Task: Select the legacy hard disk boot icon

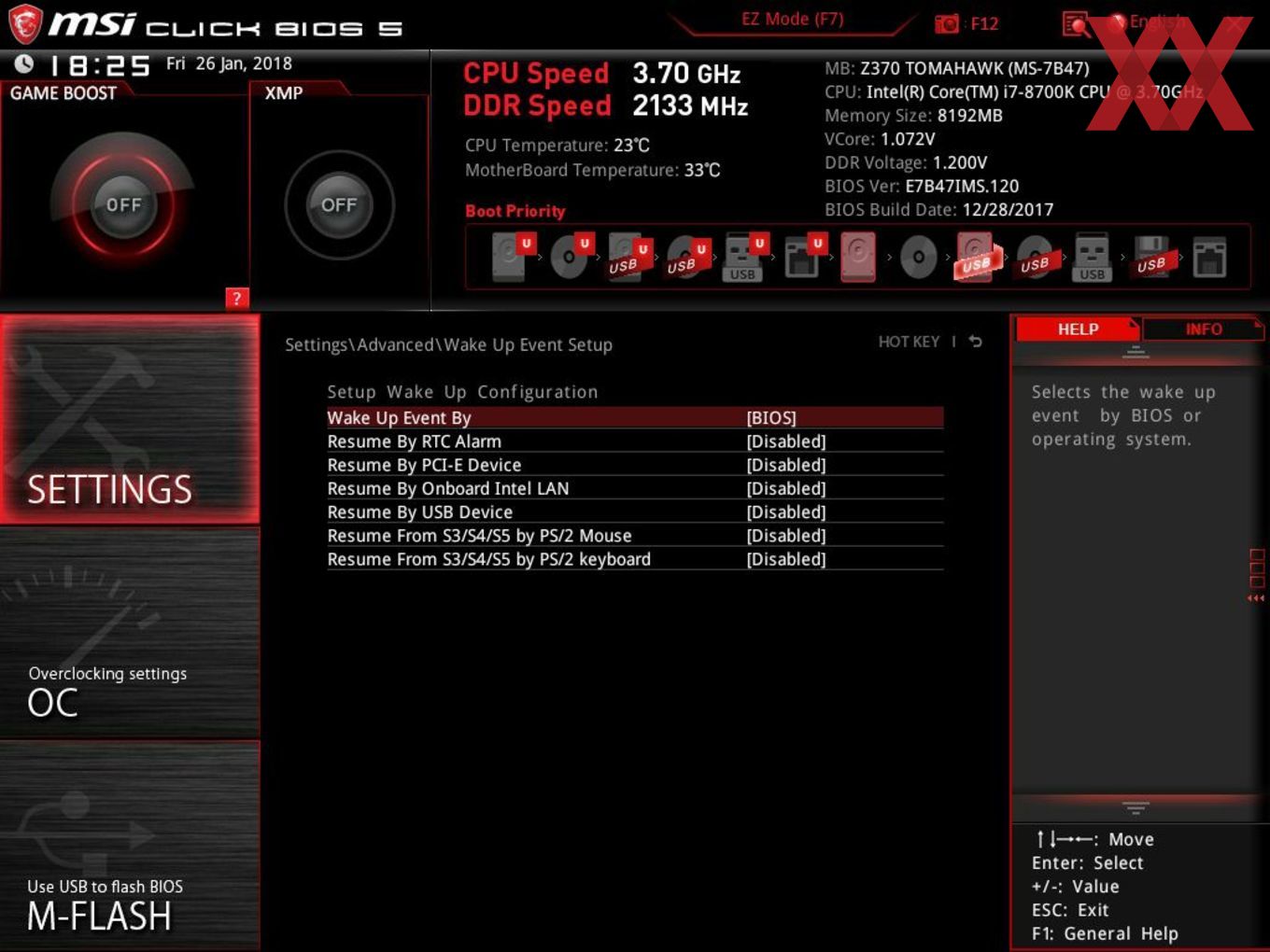Action: pos(859,257)
